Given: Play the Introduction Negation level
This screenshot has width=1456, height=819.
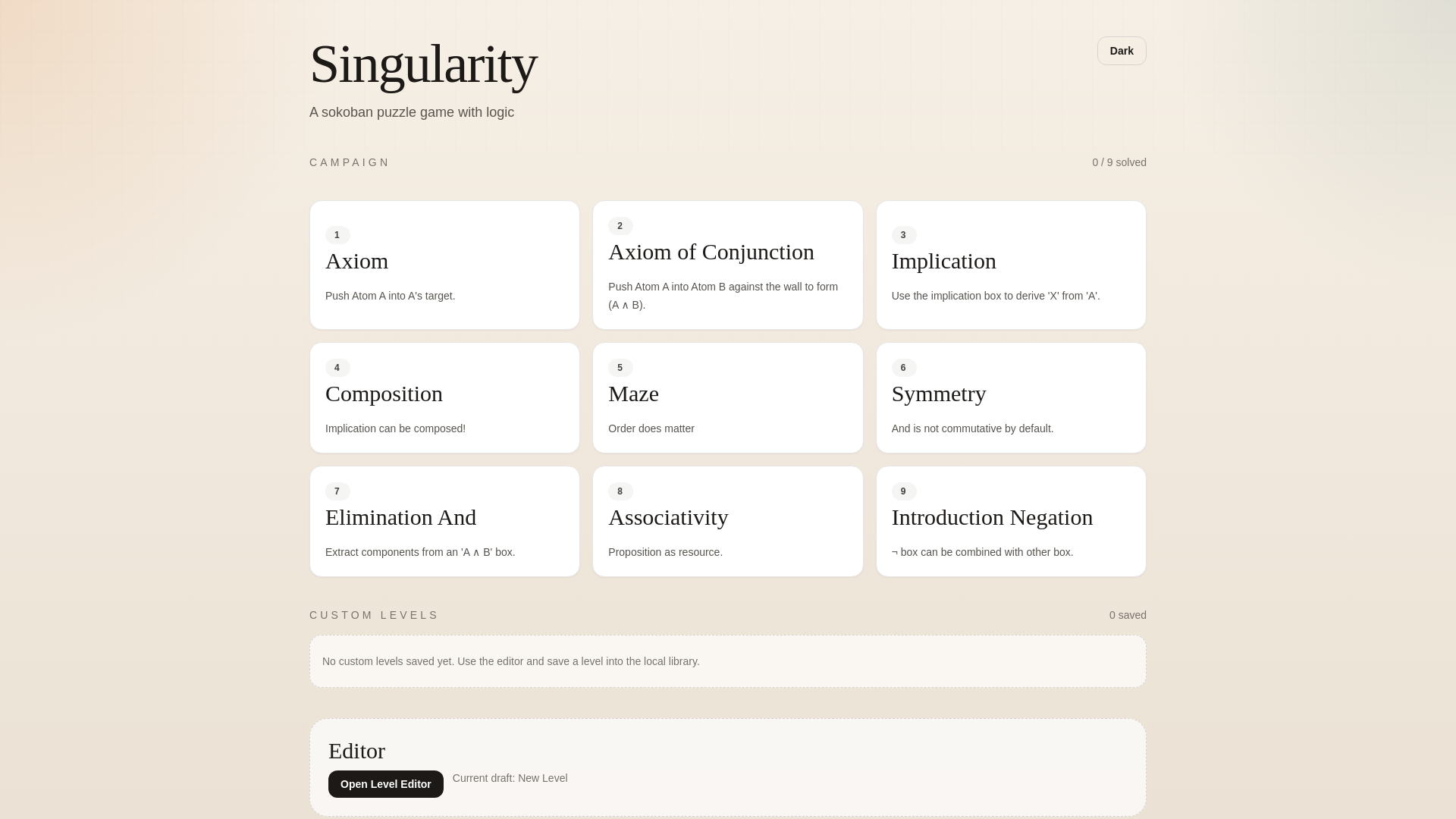Looking at the screenshot, I should (1010, 521).
